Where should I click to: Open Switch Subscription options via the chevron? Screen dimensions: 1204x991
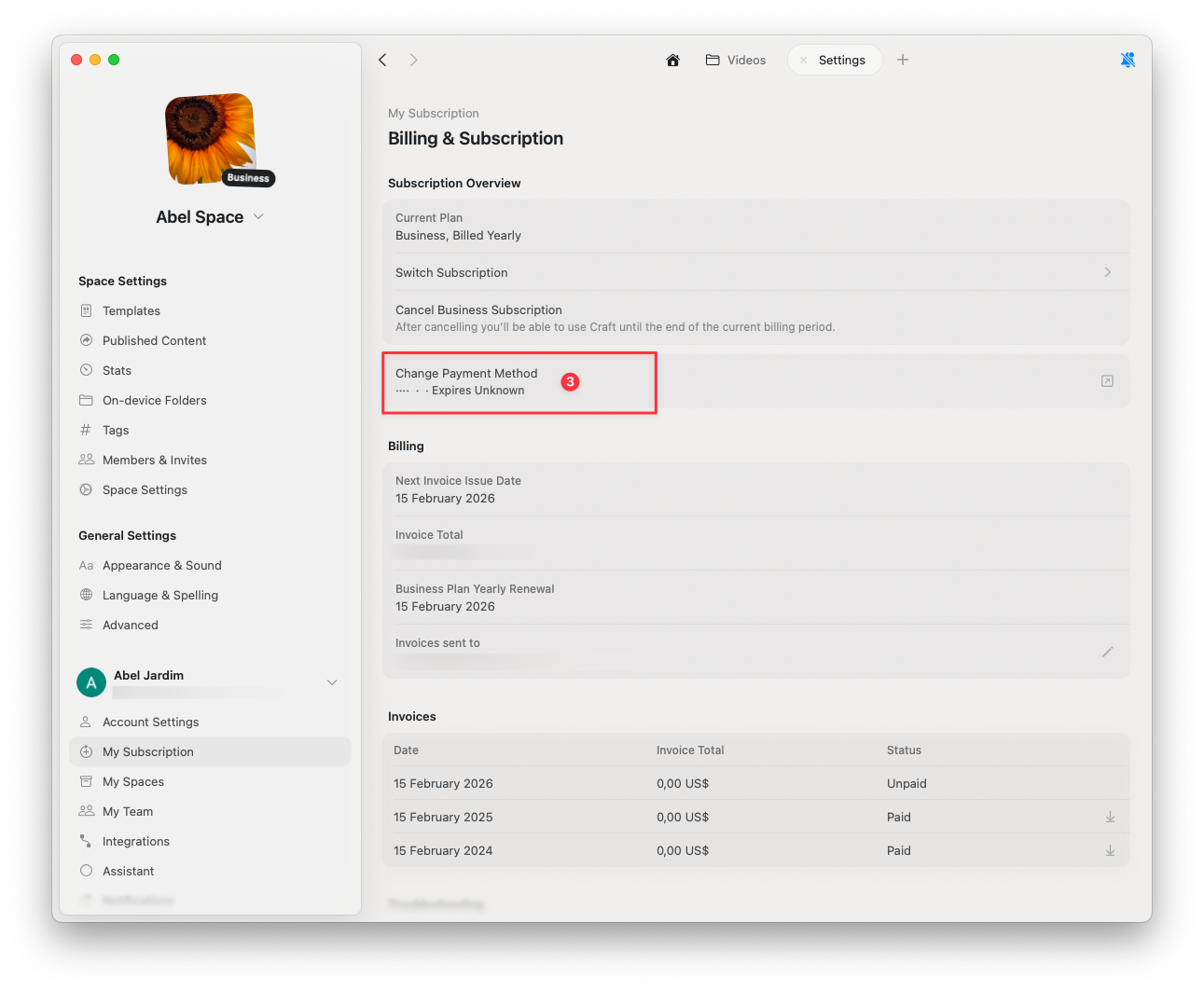point(1107,272)
